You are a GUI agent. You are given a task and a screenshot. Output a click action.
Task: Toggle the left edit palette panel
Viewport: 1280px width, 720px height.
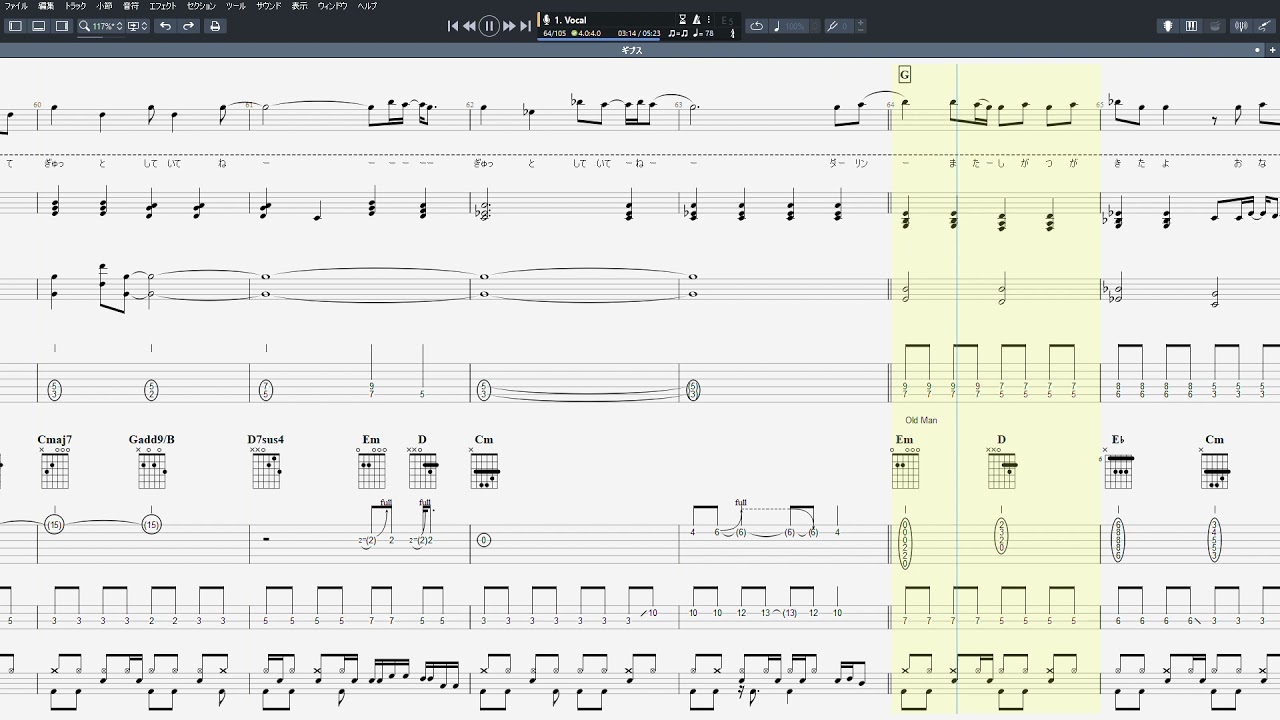click(x=15, y=26)
